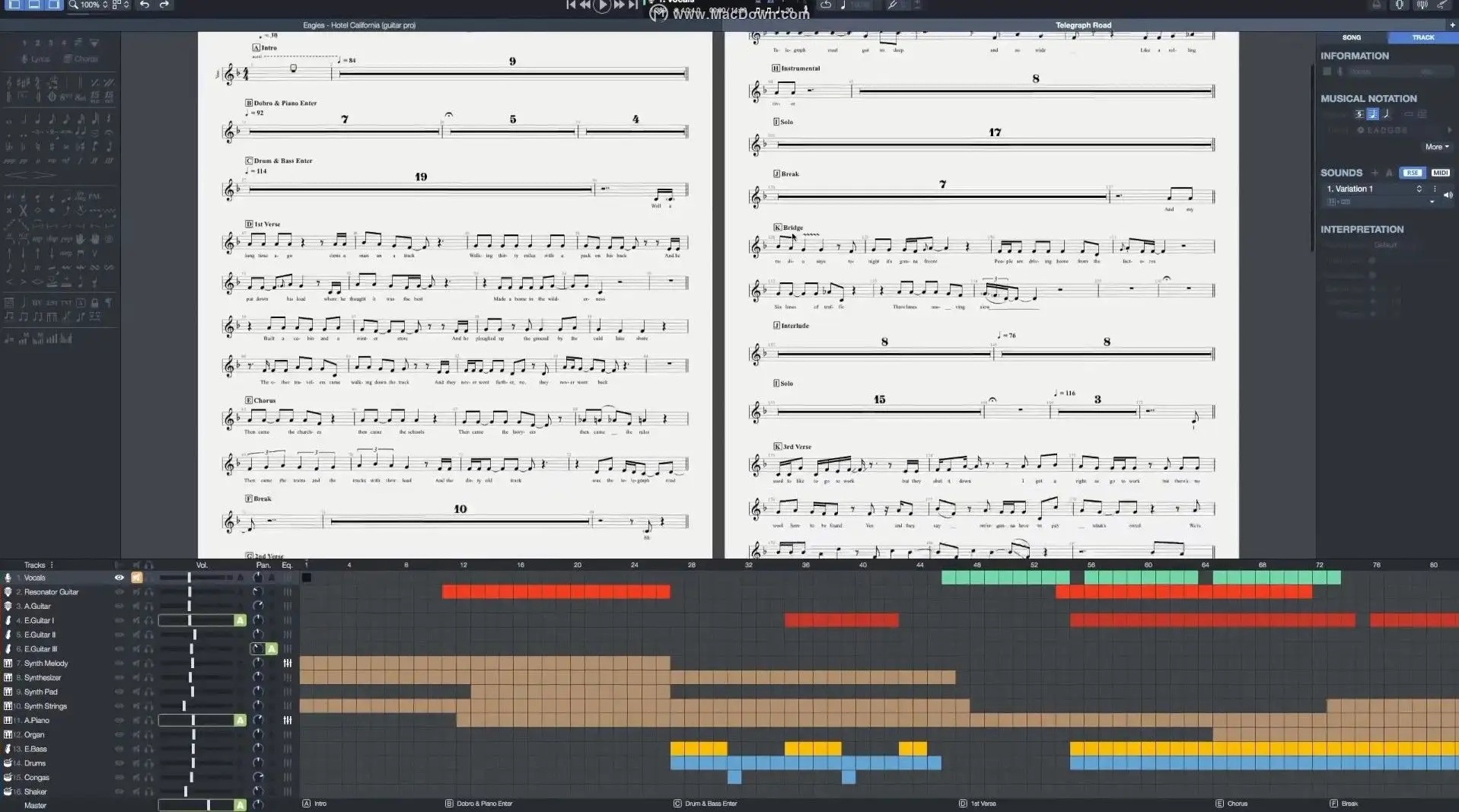Toggle the loop icon in the toolbar

[x=826, y=5]
